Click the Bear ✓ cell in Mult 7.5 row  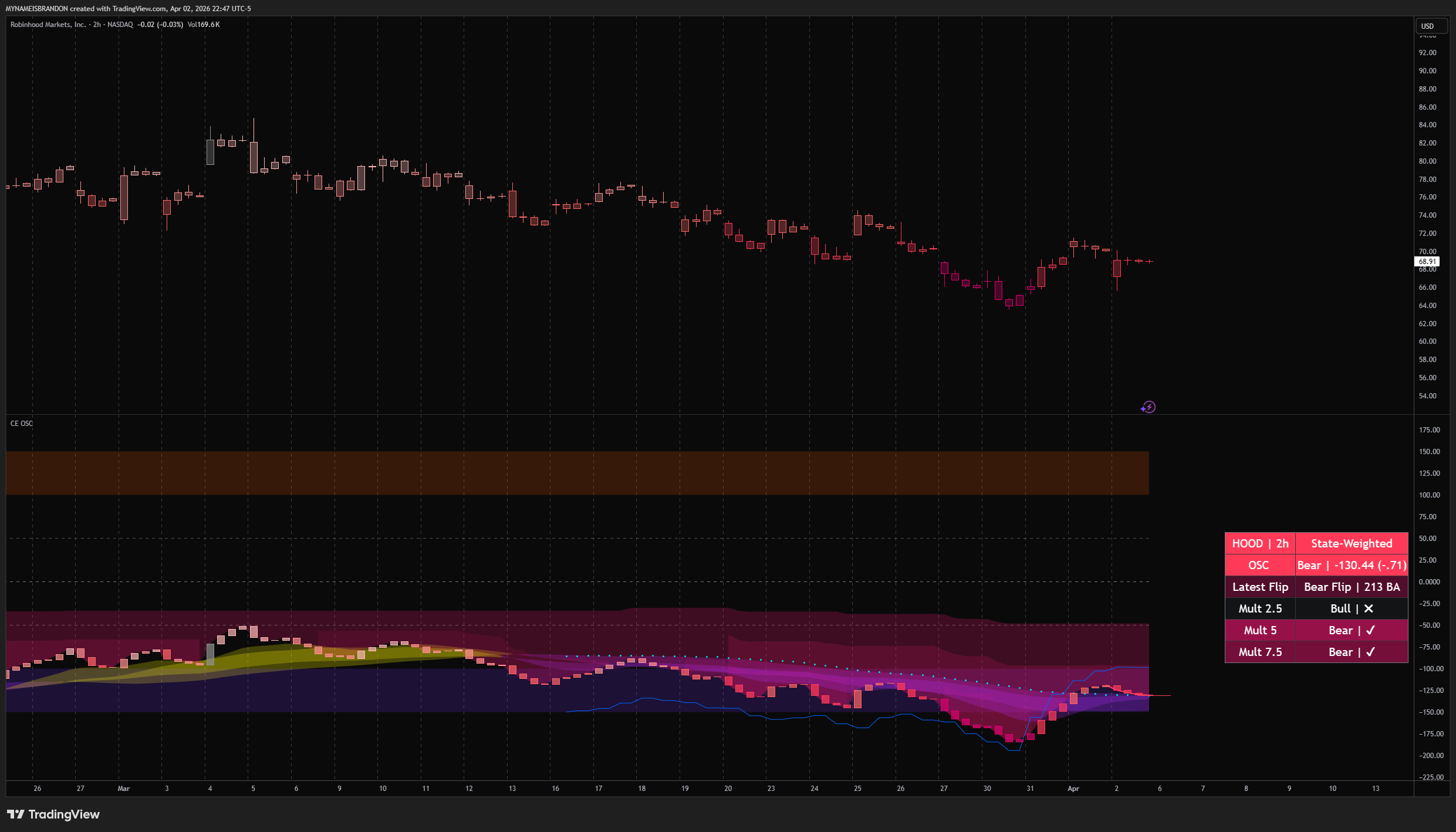[1352, 652]
